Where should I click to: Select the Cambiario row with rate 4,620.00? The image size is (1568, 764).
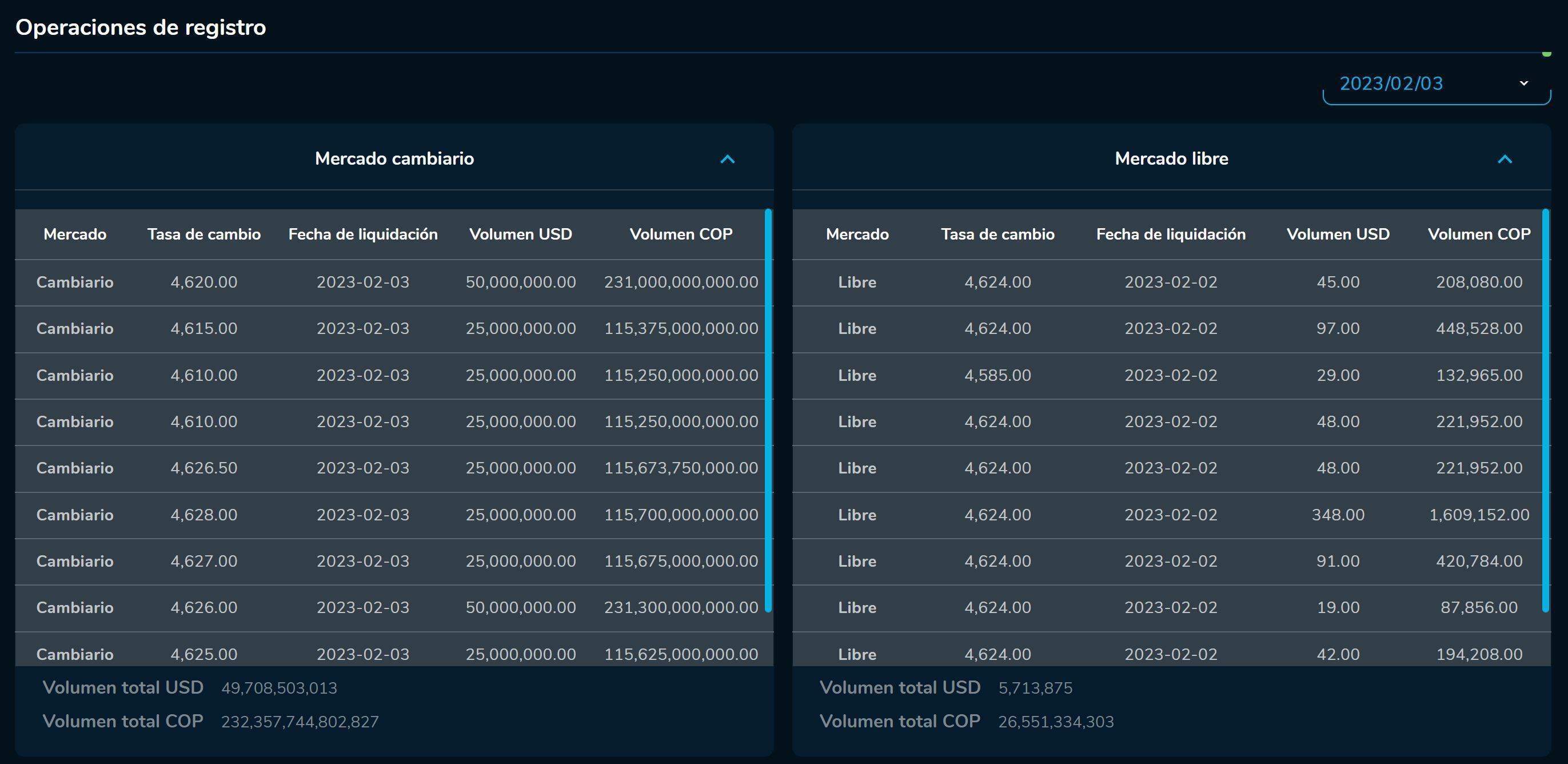pos(204,282)
